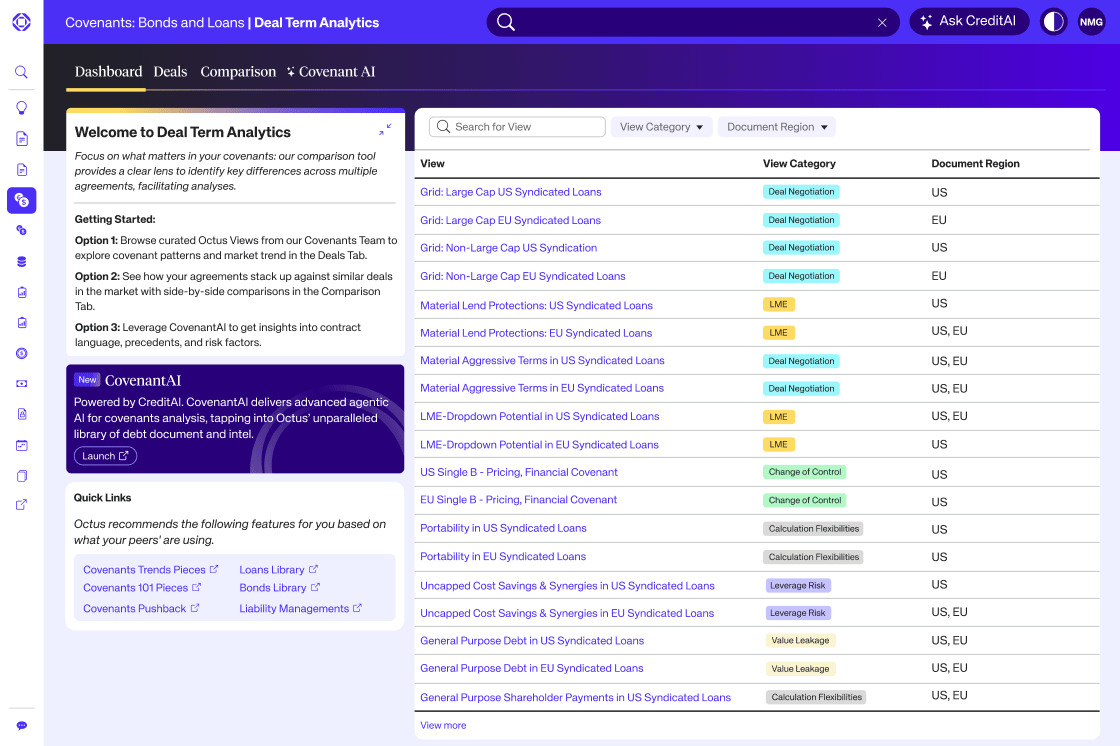Expand the View Category dropdown

point(661,127)
